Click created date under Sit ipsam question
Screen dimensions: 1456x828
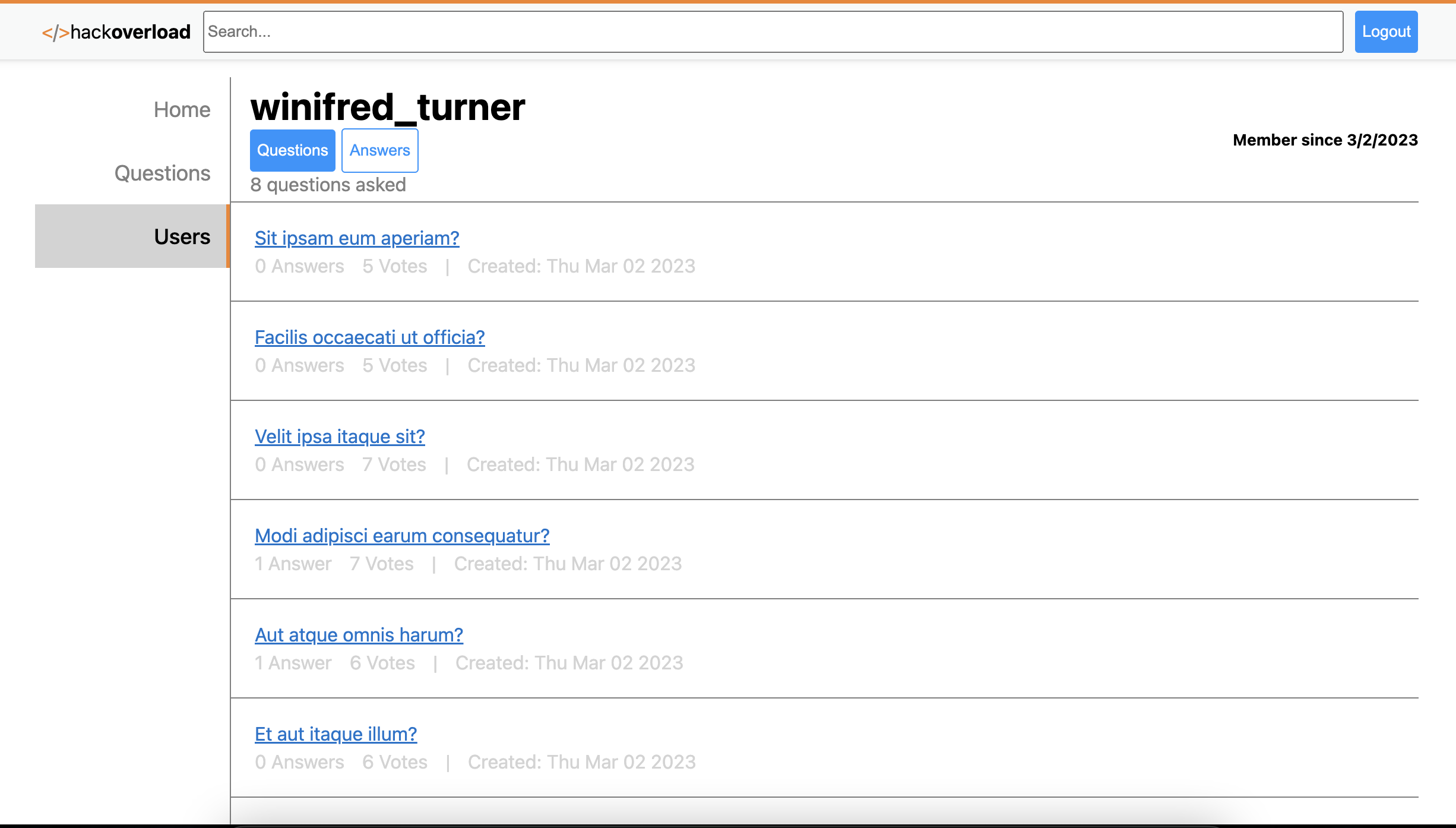[x=581, y=266]
